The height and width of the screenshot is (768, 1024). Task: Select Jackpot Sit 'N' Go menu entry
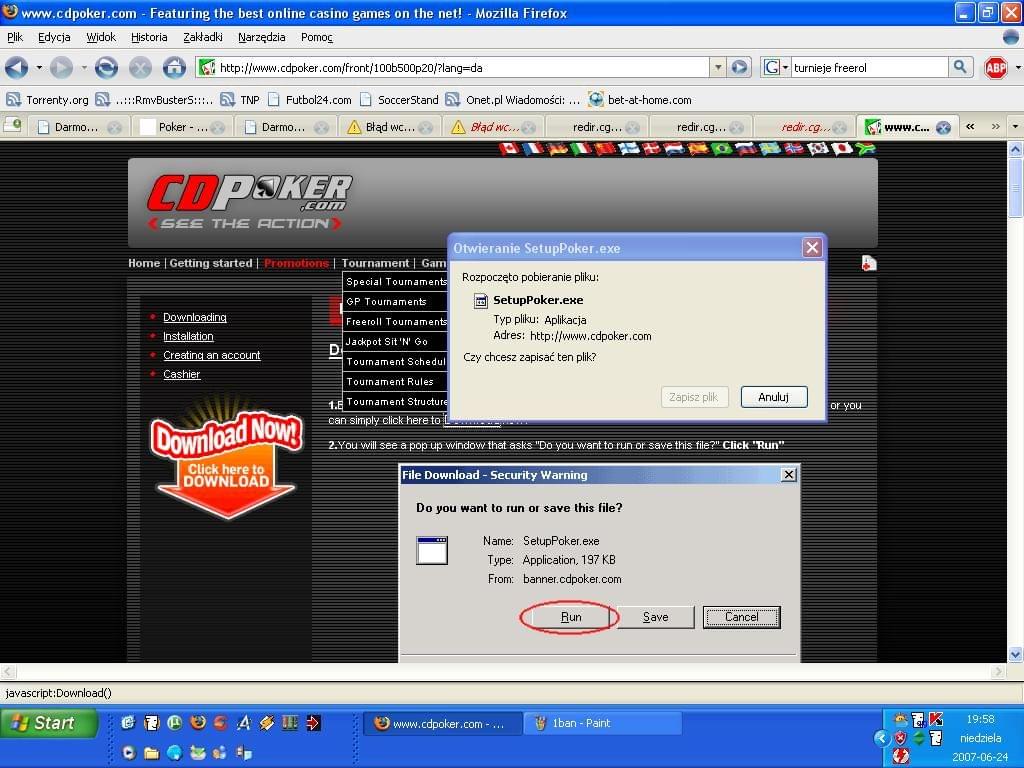tap(396, 342)
